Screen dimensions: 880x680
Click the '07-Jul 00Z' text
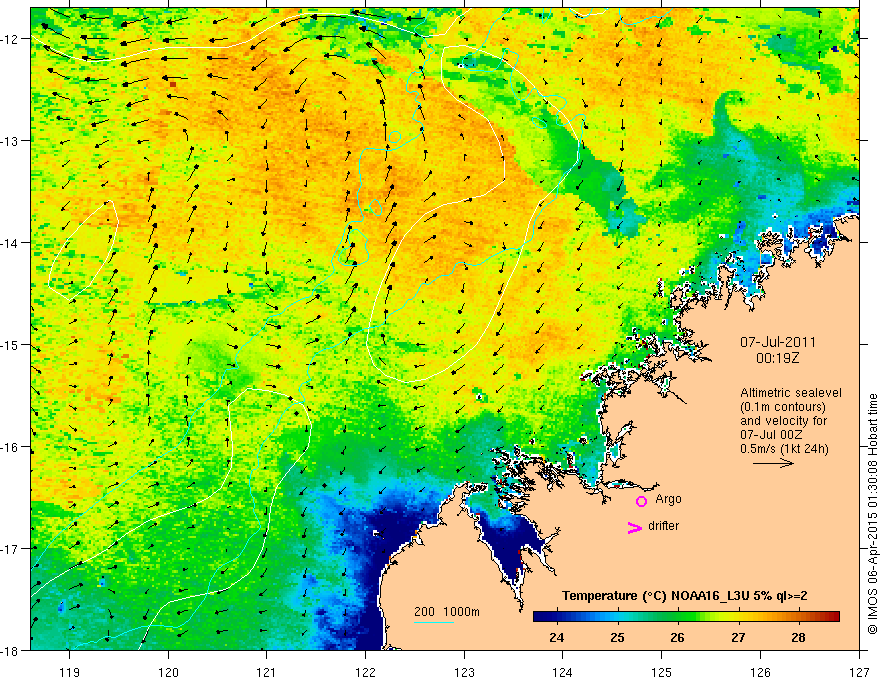771,435
